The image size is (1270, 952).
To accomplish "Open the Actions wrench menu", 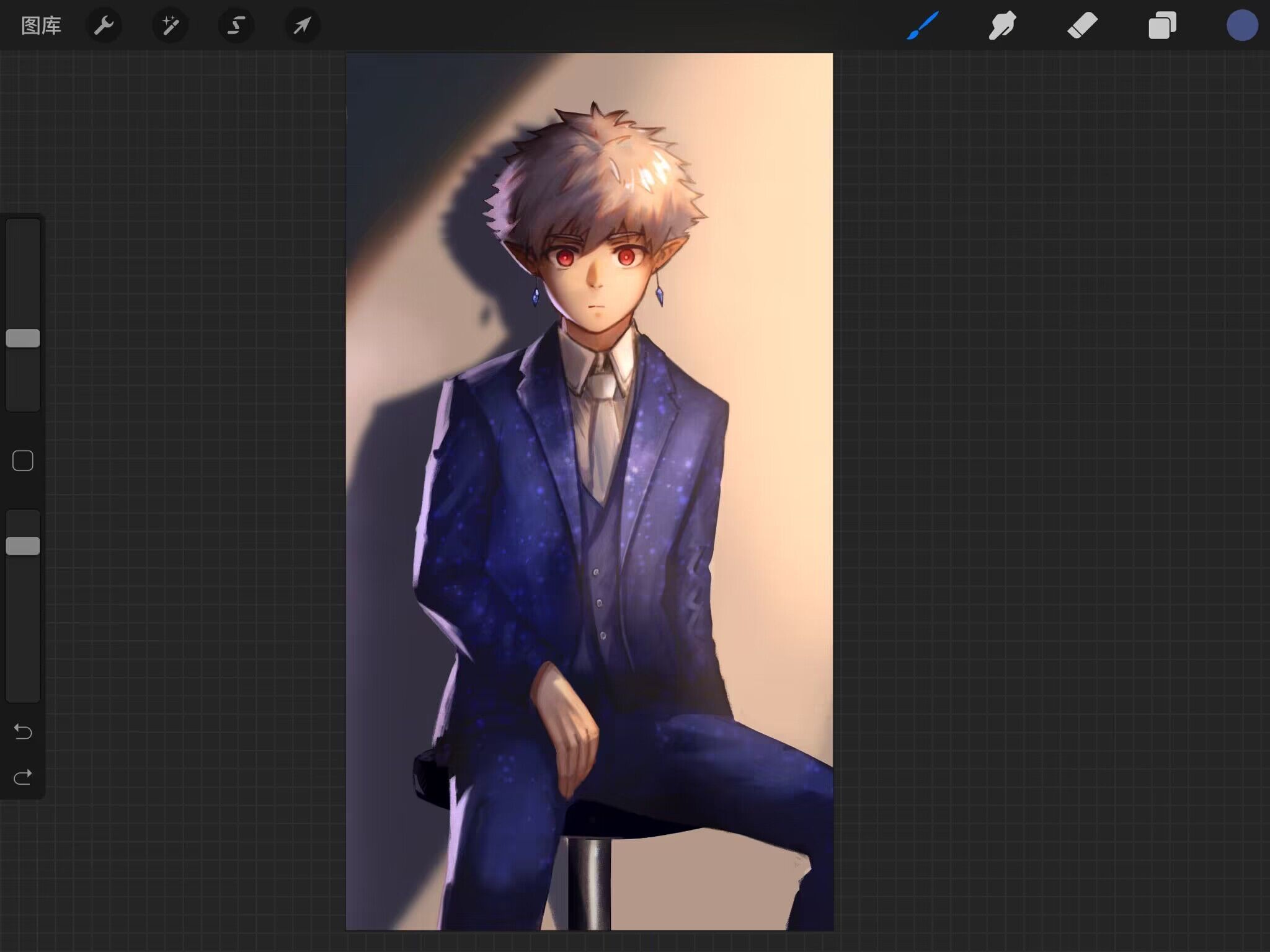I will [104, 25].
